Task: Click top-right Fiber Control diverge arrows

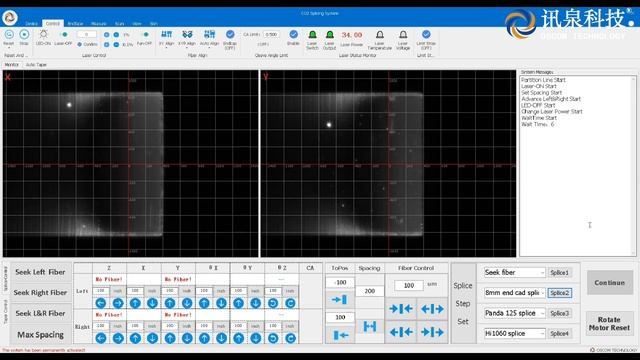Action: click(432, 309)
